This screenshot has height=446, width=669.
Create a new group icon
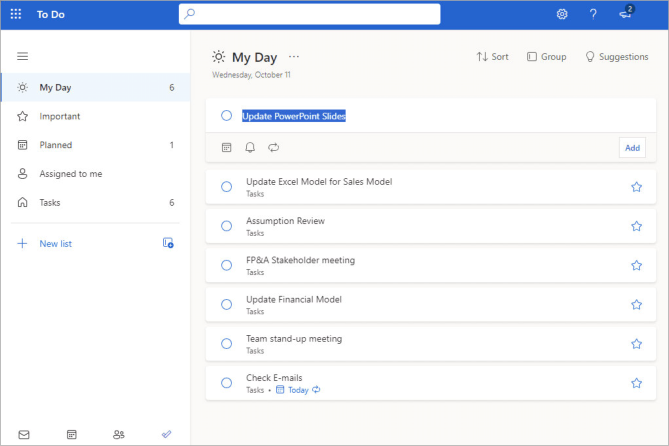pos(168,243)
